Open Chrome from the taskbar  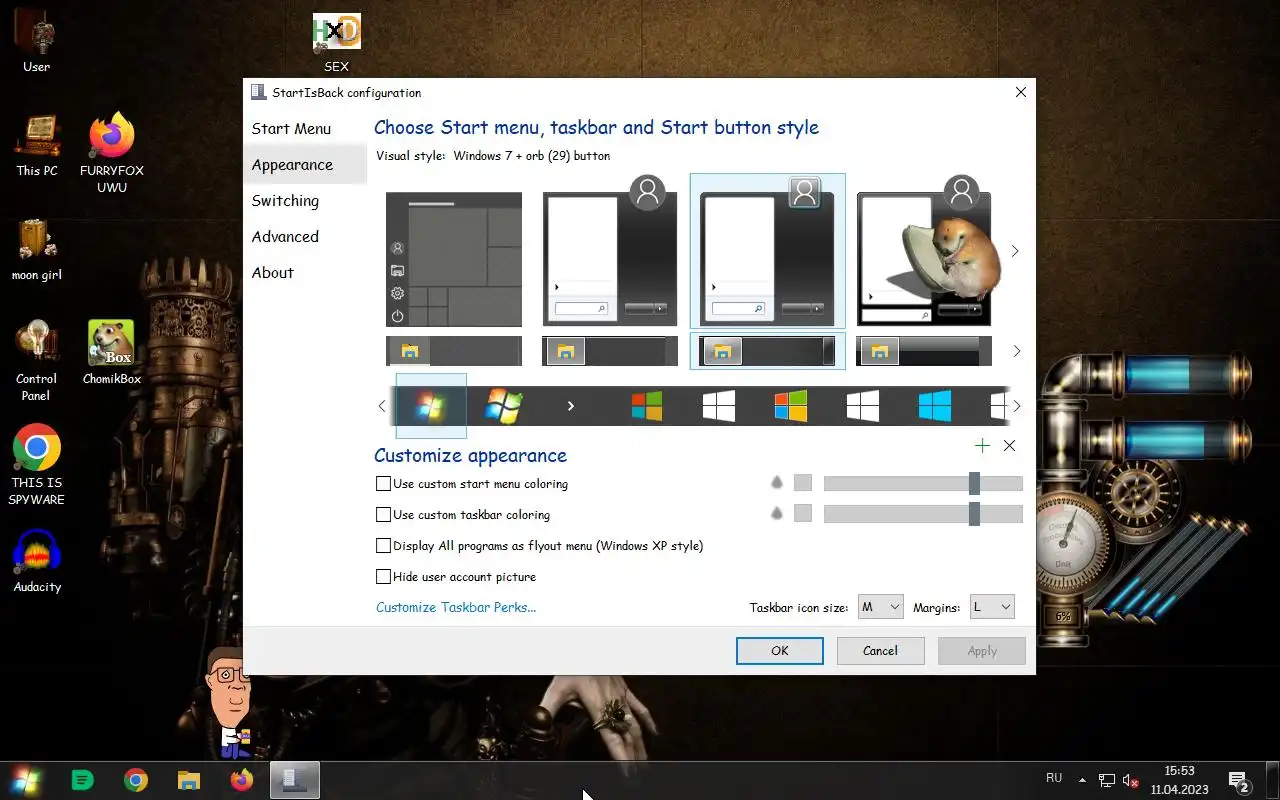136,780
